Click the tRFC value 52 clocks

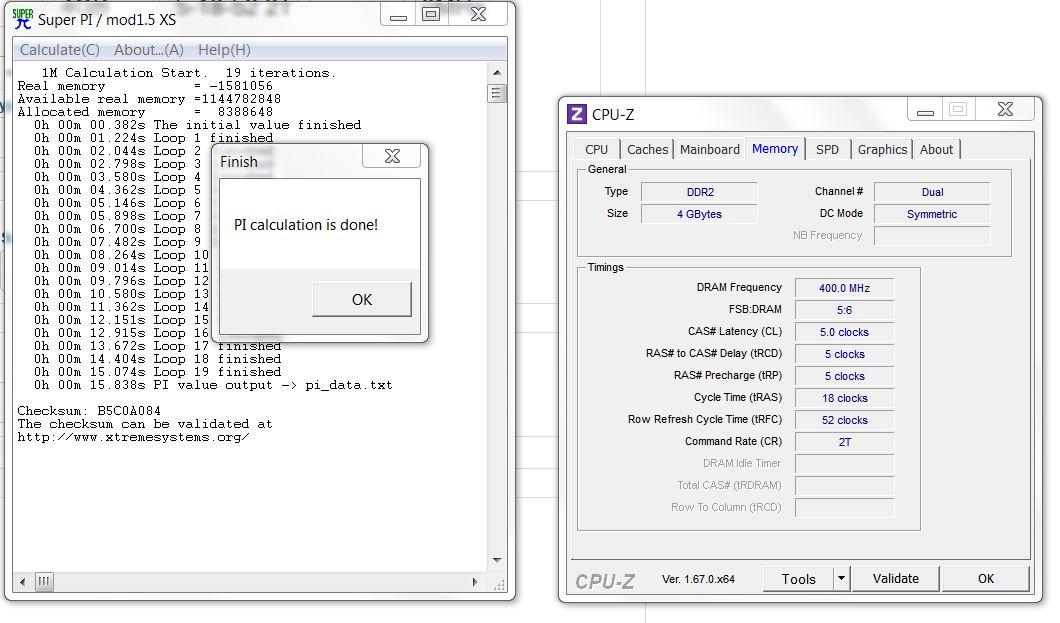tap(844, 420)
